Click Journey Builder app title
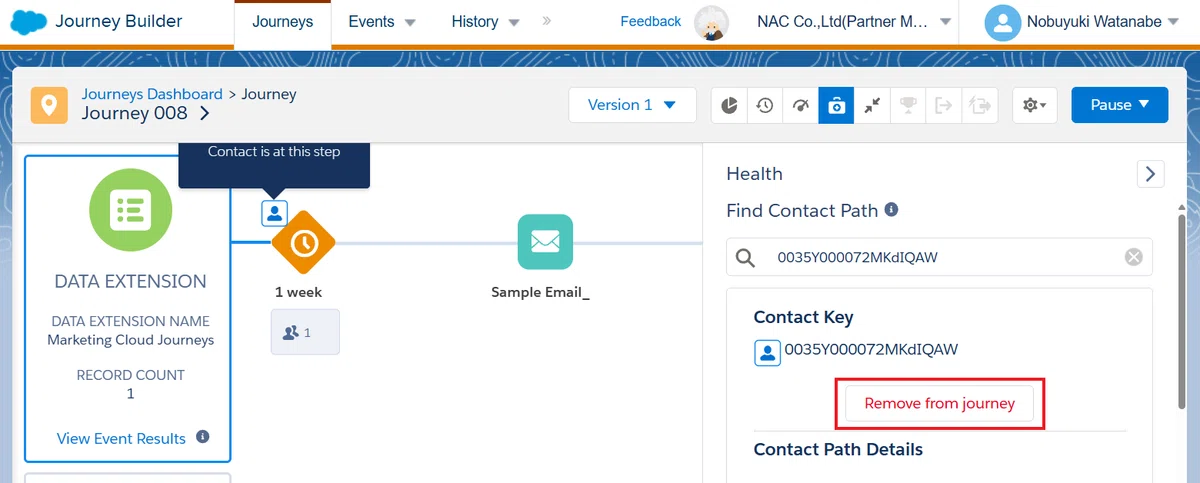 click(x=119, y=21)
